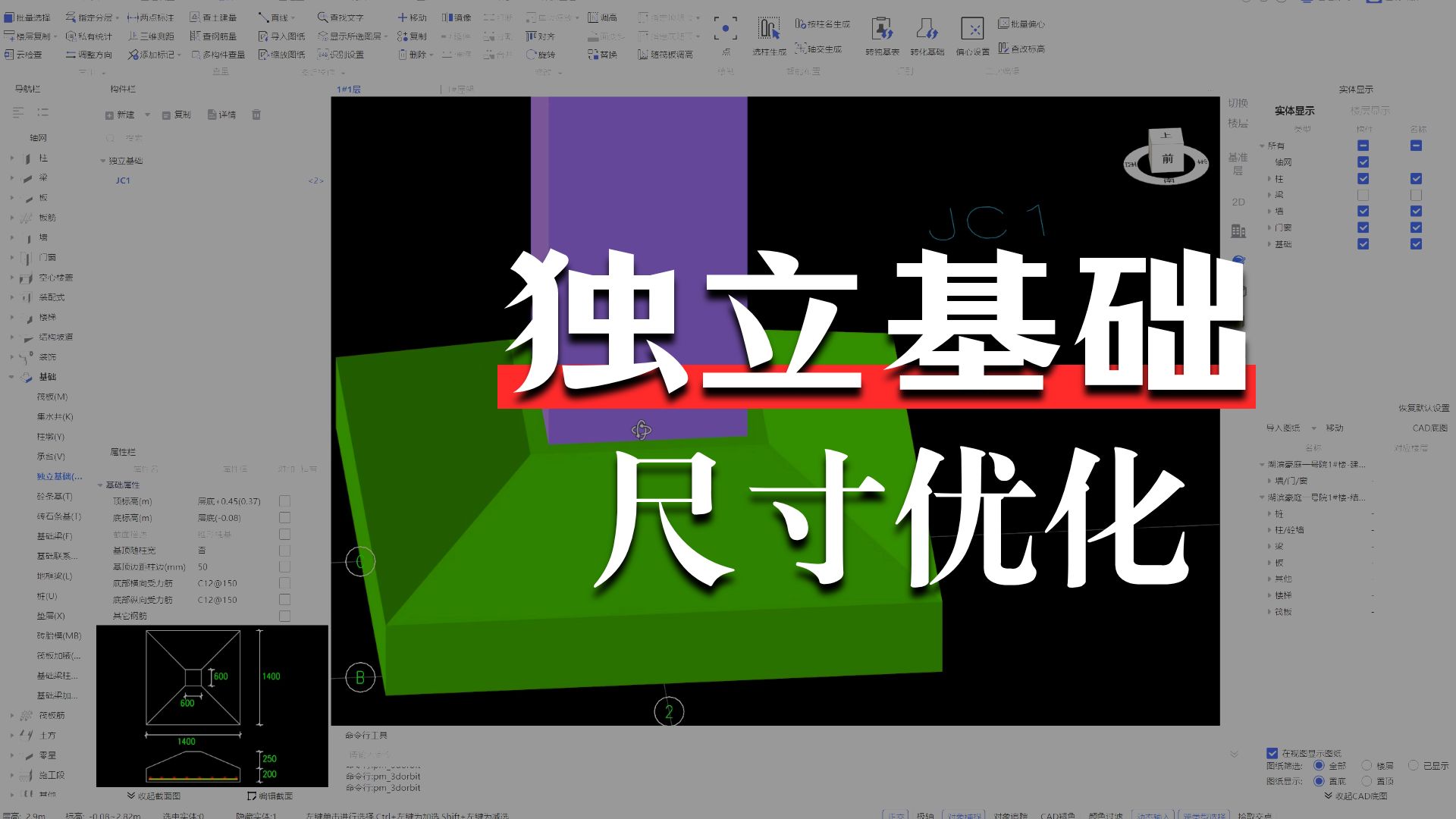Click the 云检查 cloud check tool
This screenshot has height=819, width=1456.
tap(24, 55)
